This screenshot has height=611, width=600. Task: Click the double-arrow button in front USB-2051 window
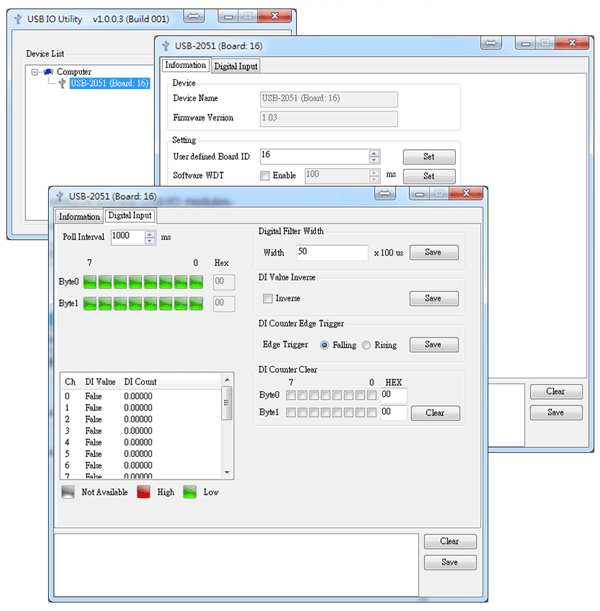coord(385,193)
